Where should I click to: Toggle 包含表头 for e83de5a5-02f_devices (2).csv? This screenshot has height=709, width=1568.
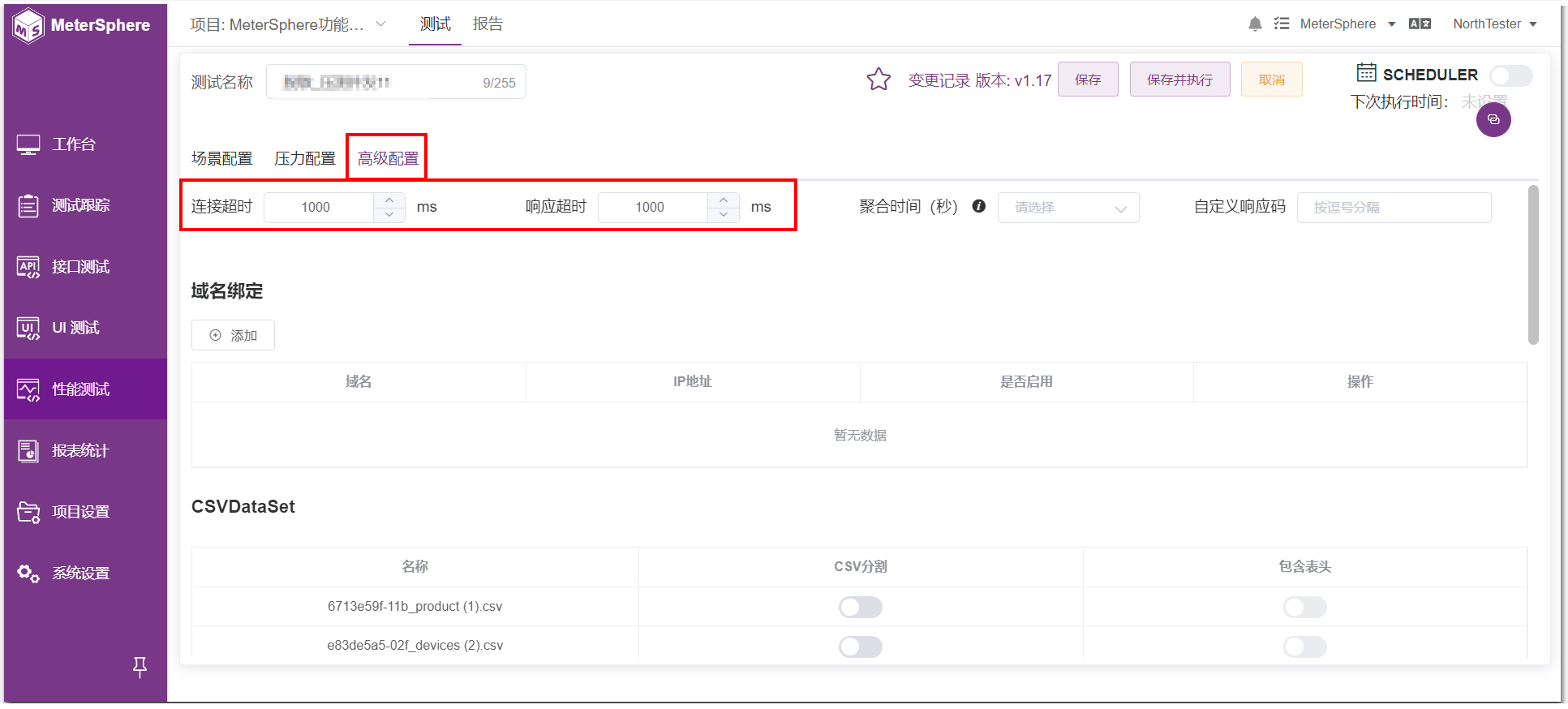coord(1305,647)
